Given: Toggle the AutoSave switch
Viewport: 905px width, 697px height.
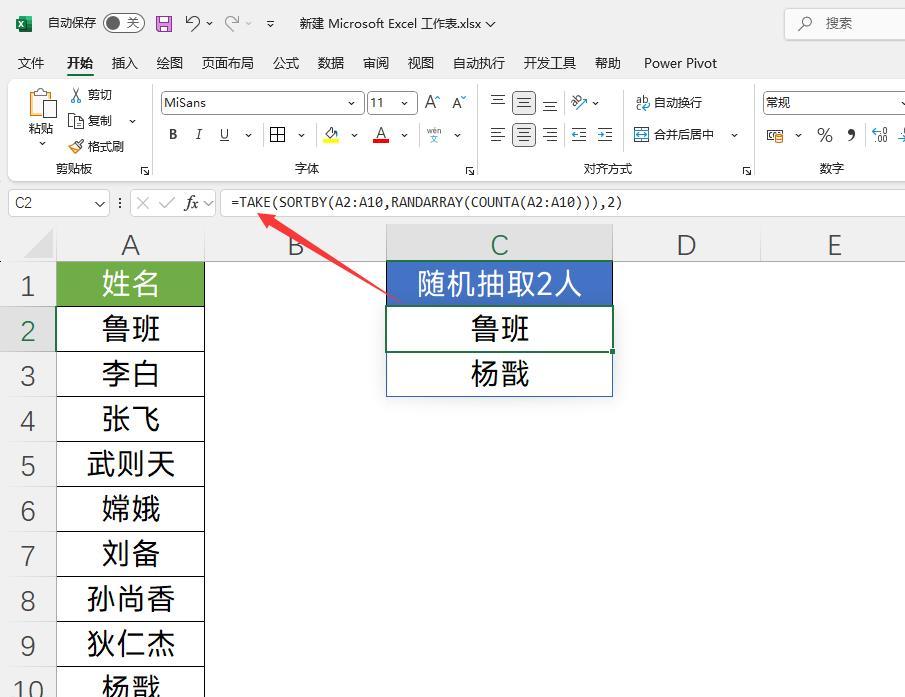Looking at the screenshot, I should (124, 23).
